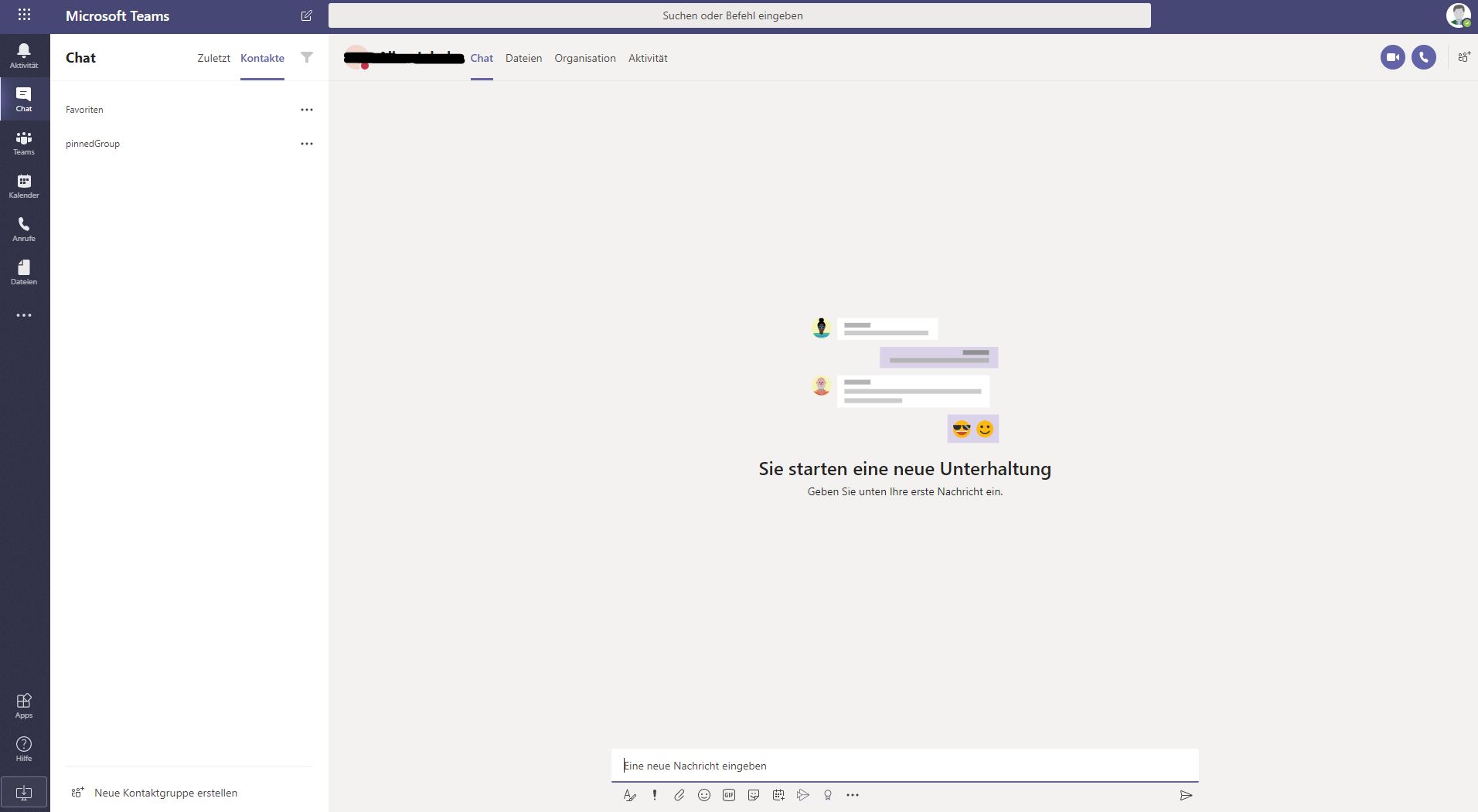1478x812 pixels.
Task: Open the emoji picker
Action: pyautogui.click(x=704, y=795)
